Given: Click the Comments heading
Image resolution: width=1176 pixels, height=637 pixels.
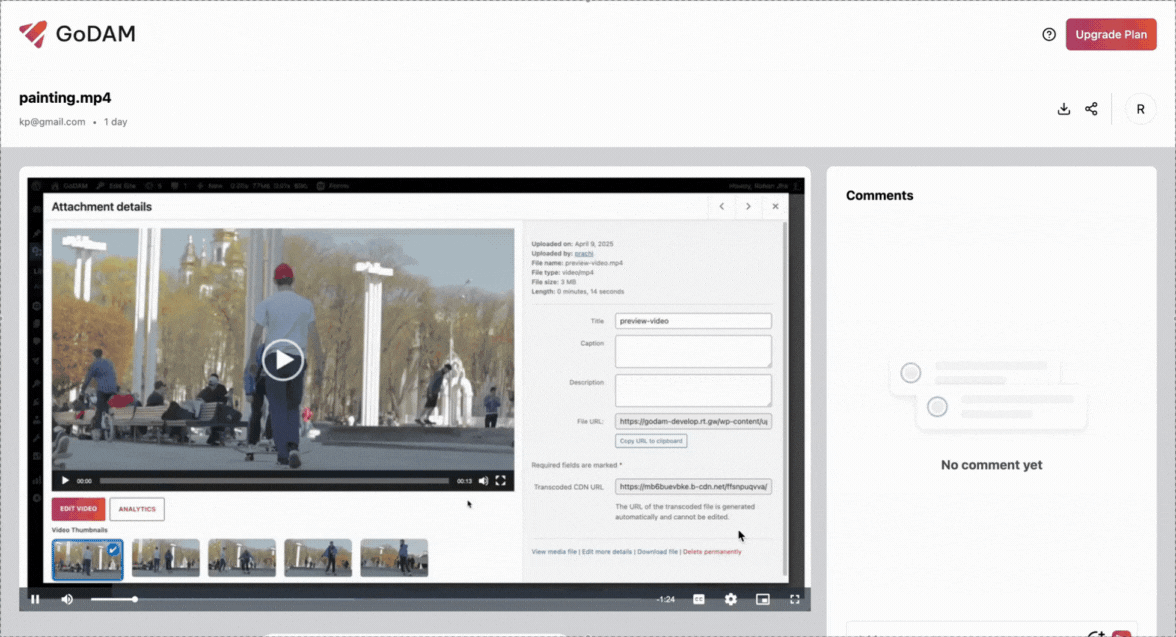Looking at the screenshot, I should click(880, 195).
